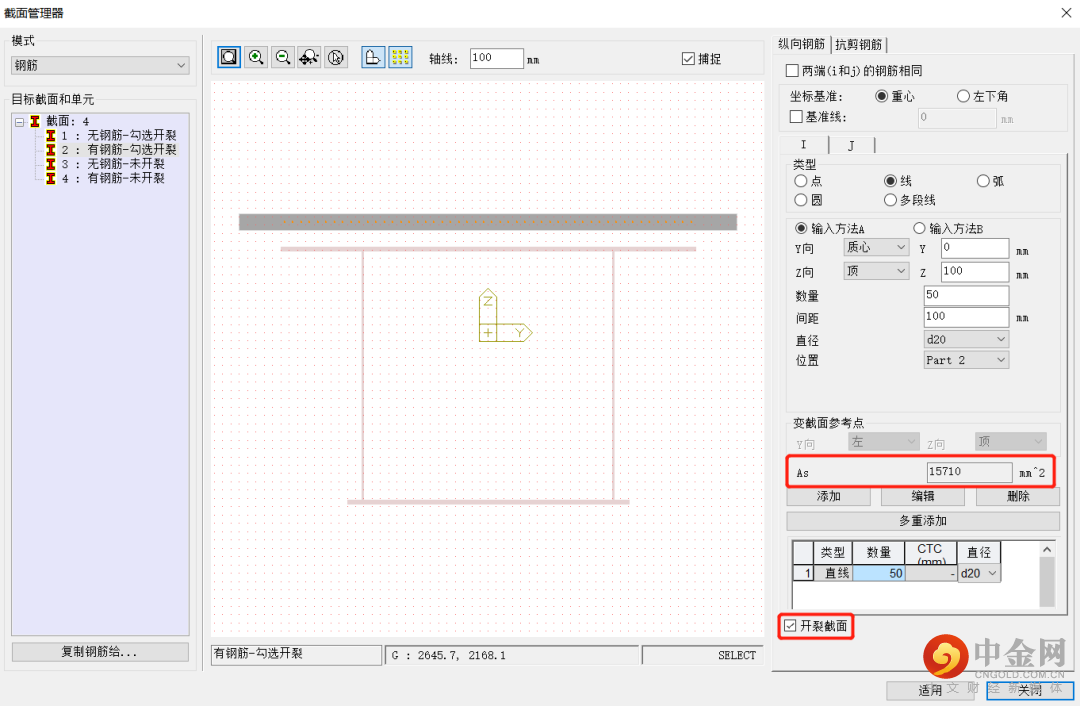Choose 输入方法A radio option
The height and width of the screenshot is (706, 1080).
[801, 228]
